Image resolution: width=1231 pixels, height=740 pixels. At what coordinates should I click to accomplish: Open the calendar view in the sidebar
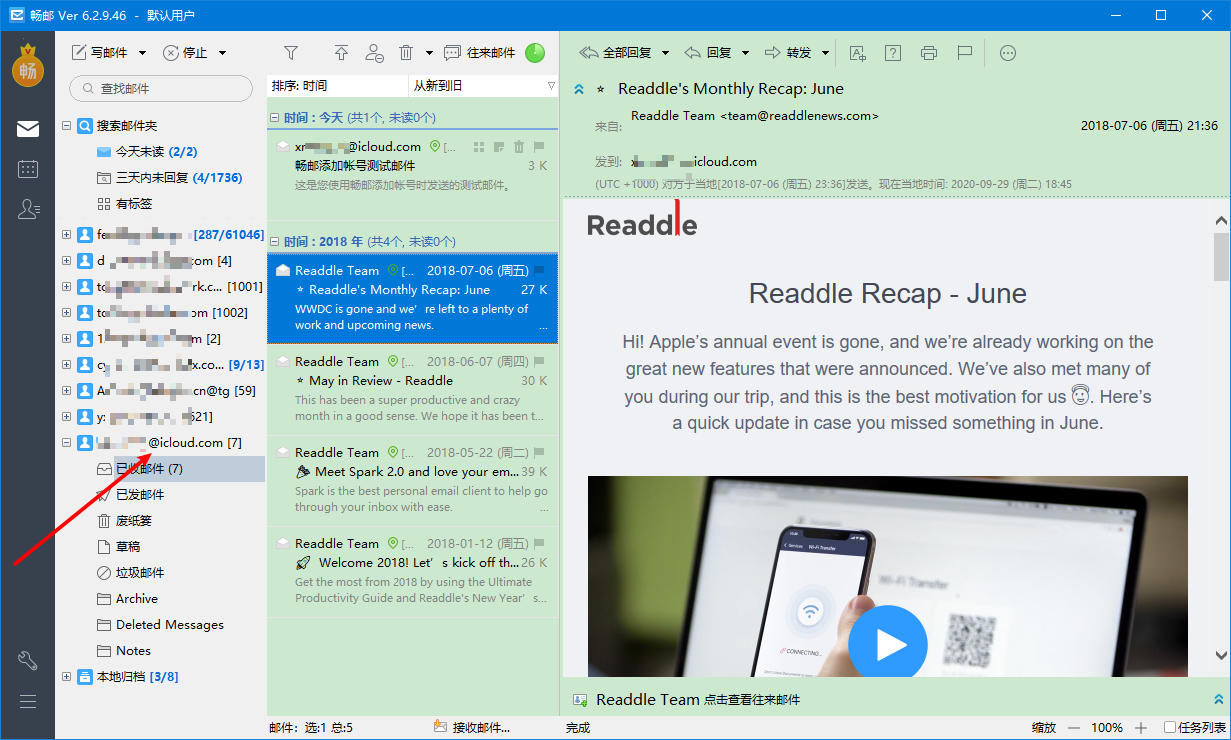coord(28,169)
